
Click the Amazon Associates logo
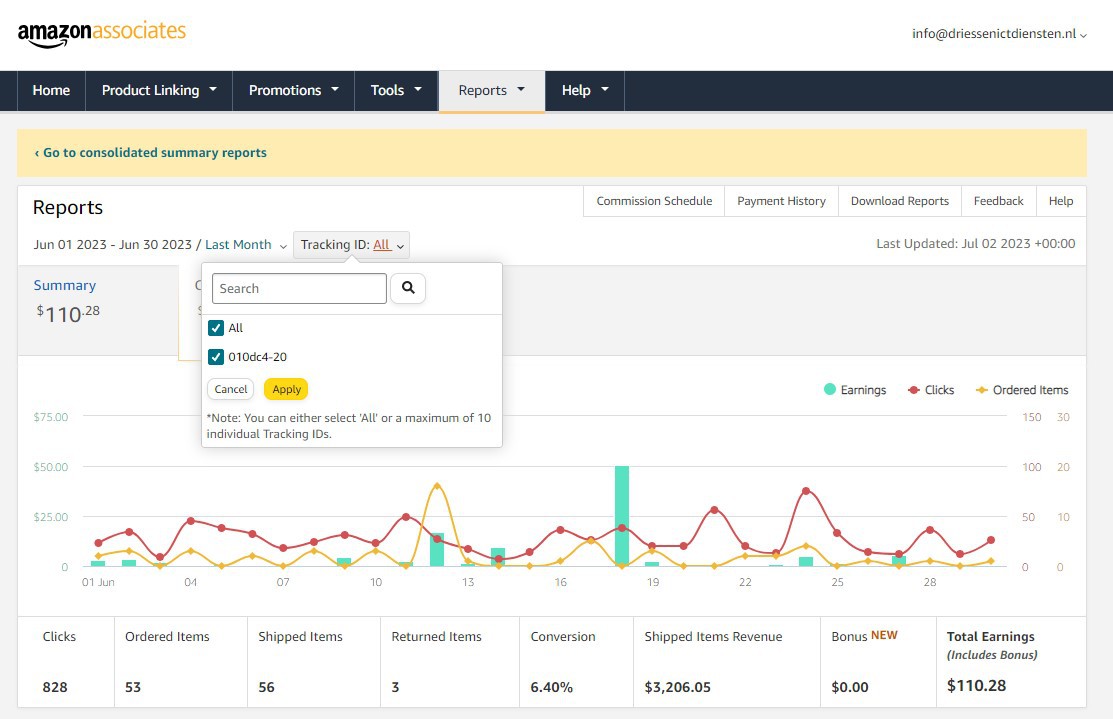tap(102, 33)
